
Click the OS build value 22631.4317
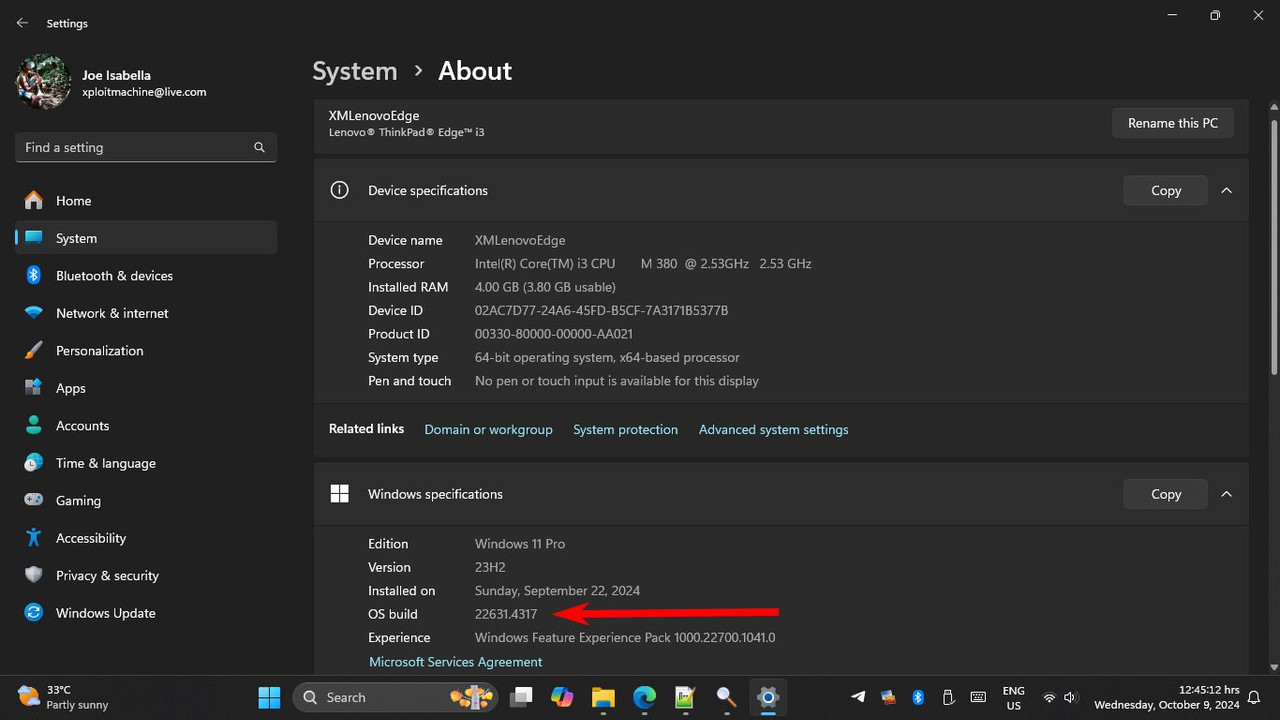coord(506,614)
